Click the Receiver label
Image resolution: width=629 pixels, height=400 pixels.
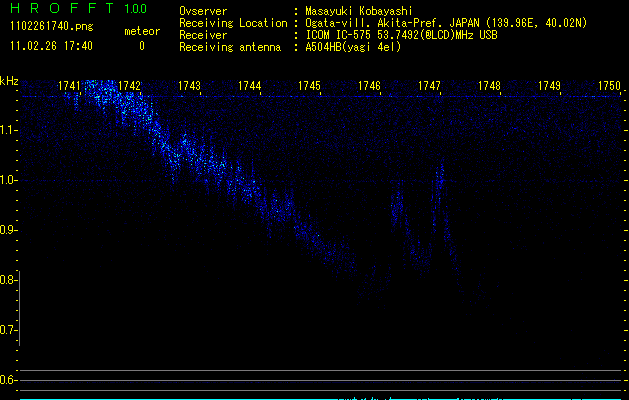(x=203, y=35)
